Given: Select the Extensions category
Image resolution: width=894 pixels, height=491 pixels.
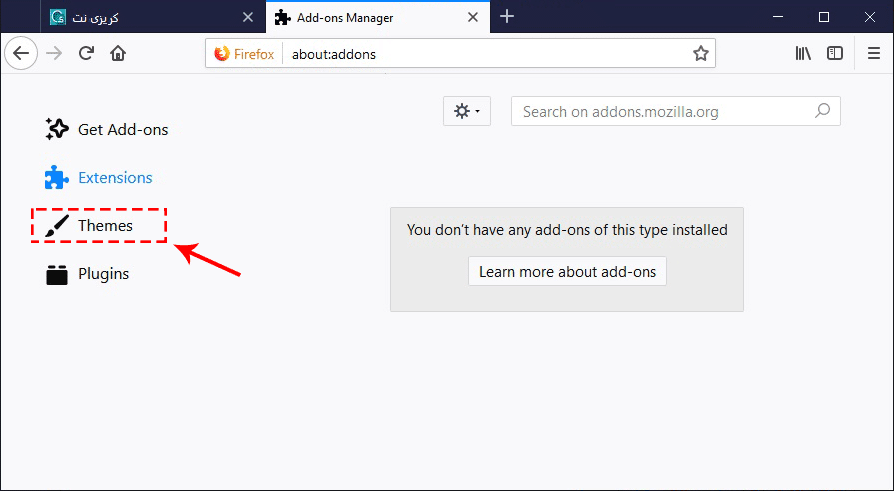Looking at the screenshot, I should [99, 178].
